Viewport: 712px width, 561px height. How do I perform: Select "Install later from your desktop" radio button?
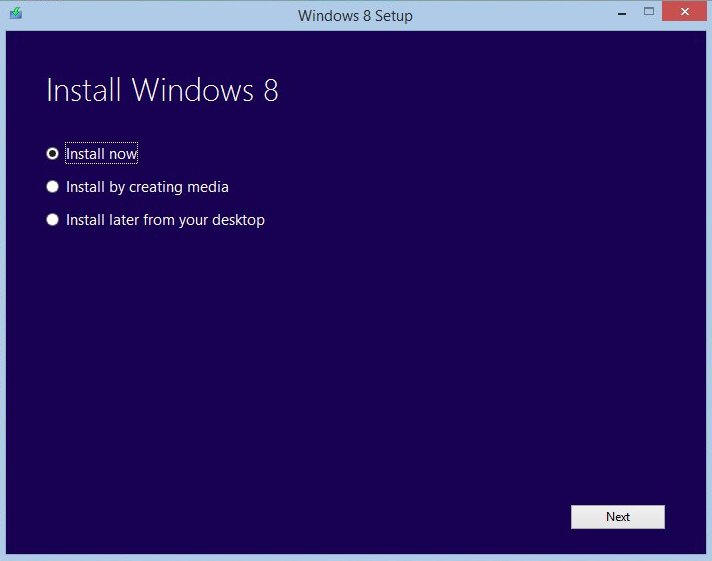(x=53, y=220)
